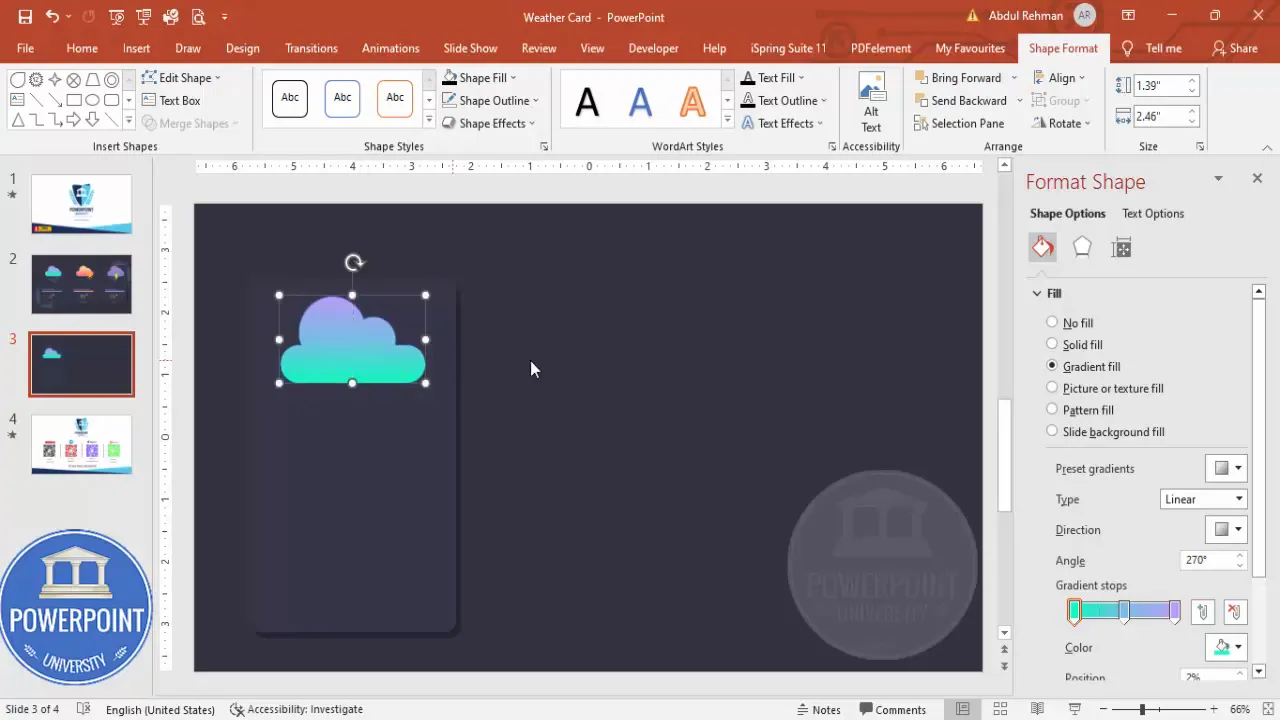Click the shape height 1.39" field
This screenshot has height=720, width=1280.
point(1160,87)
